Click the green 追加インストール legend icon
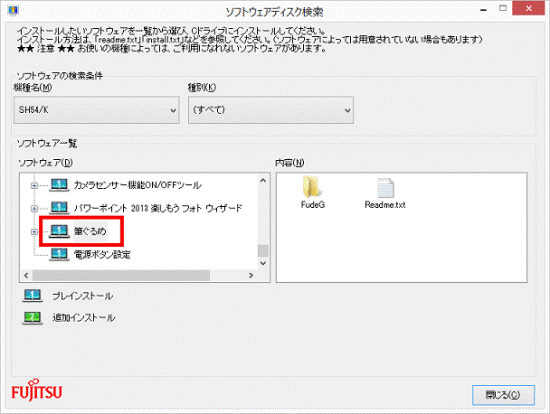 click(x=32, y=318)
